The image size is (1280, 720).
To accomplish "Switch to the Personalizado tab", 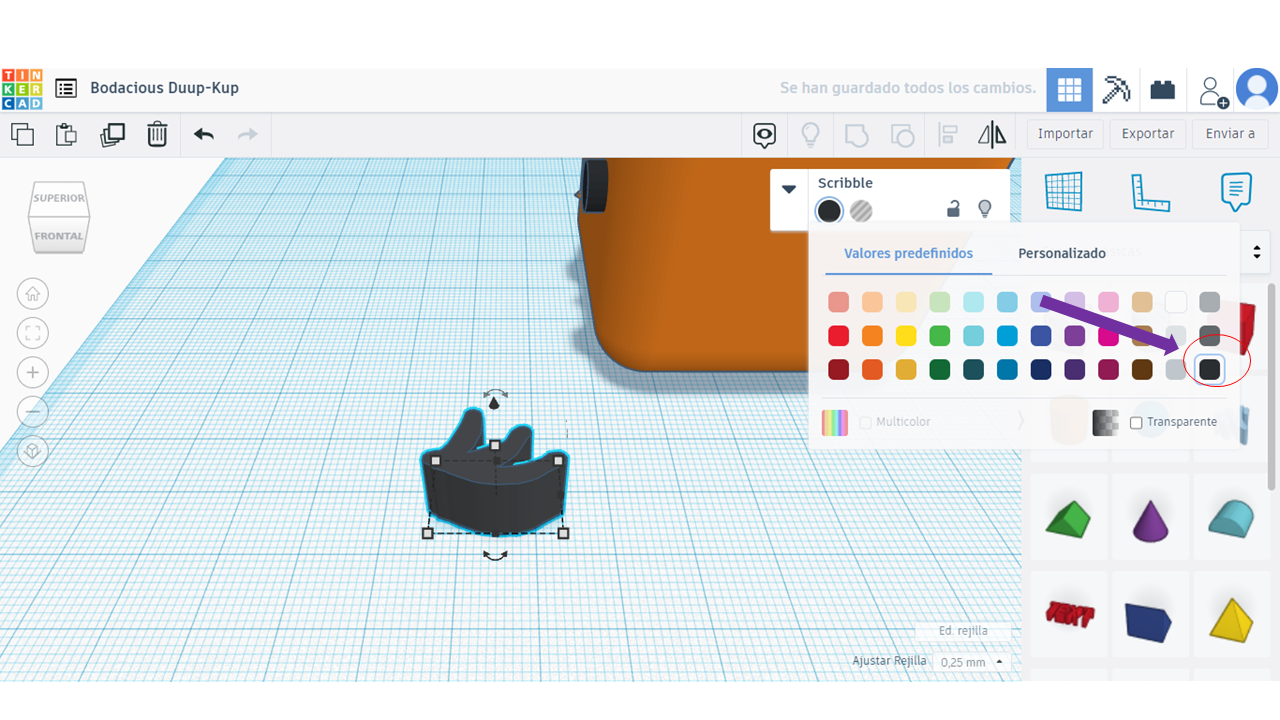I will (x=1062, y=253).
